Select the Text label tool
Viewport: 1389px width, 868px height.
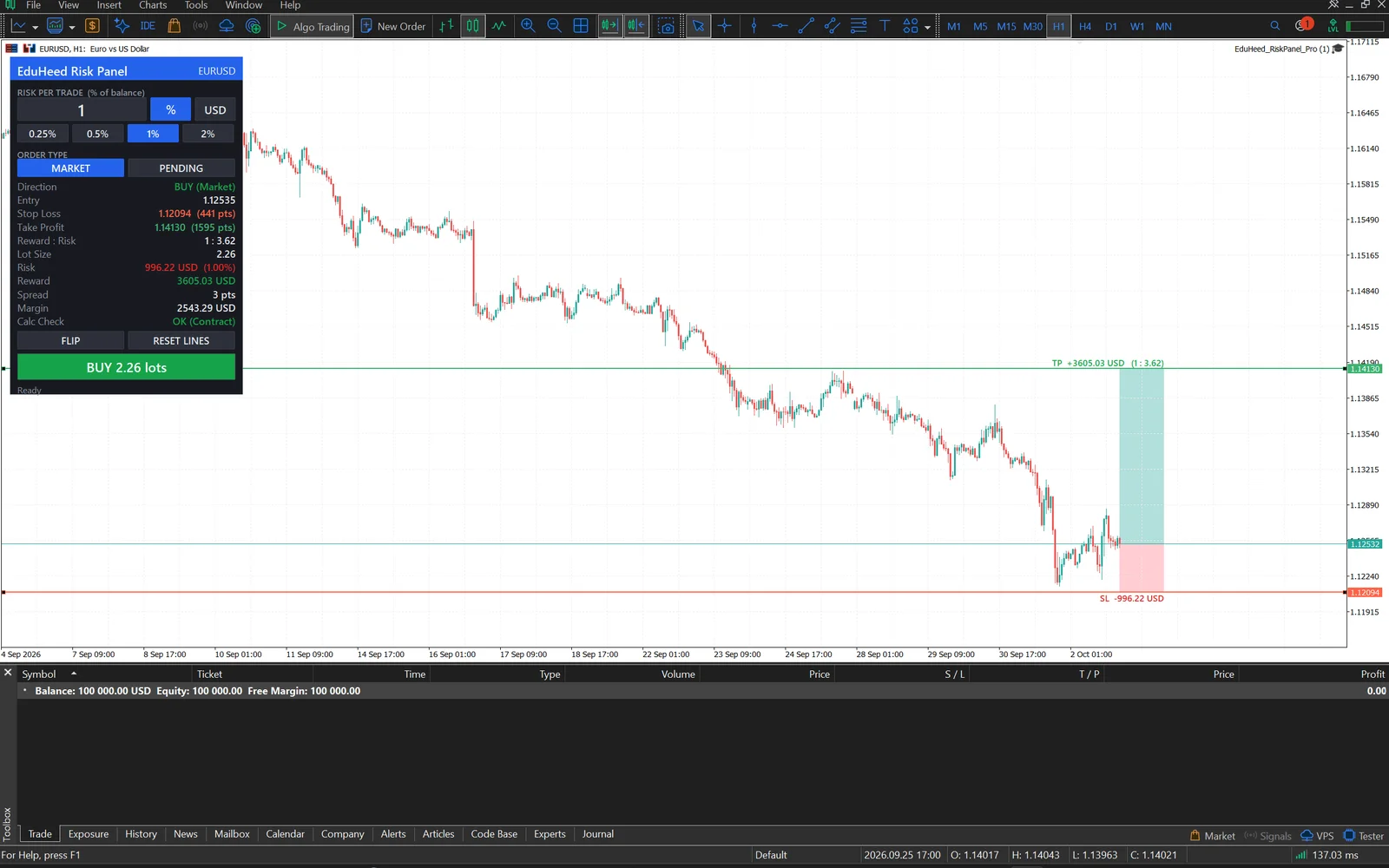tap(885, 26)
